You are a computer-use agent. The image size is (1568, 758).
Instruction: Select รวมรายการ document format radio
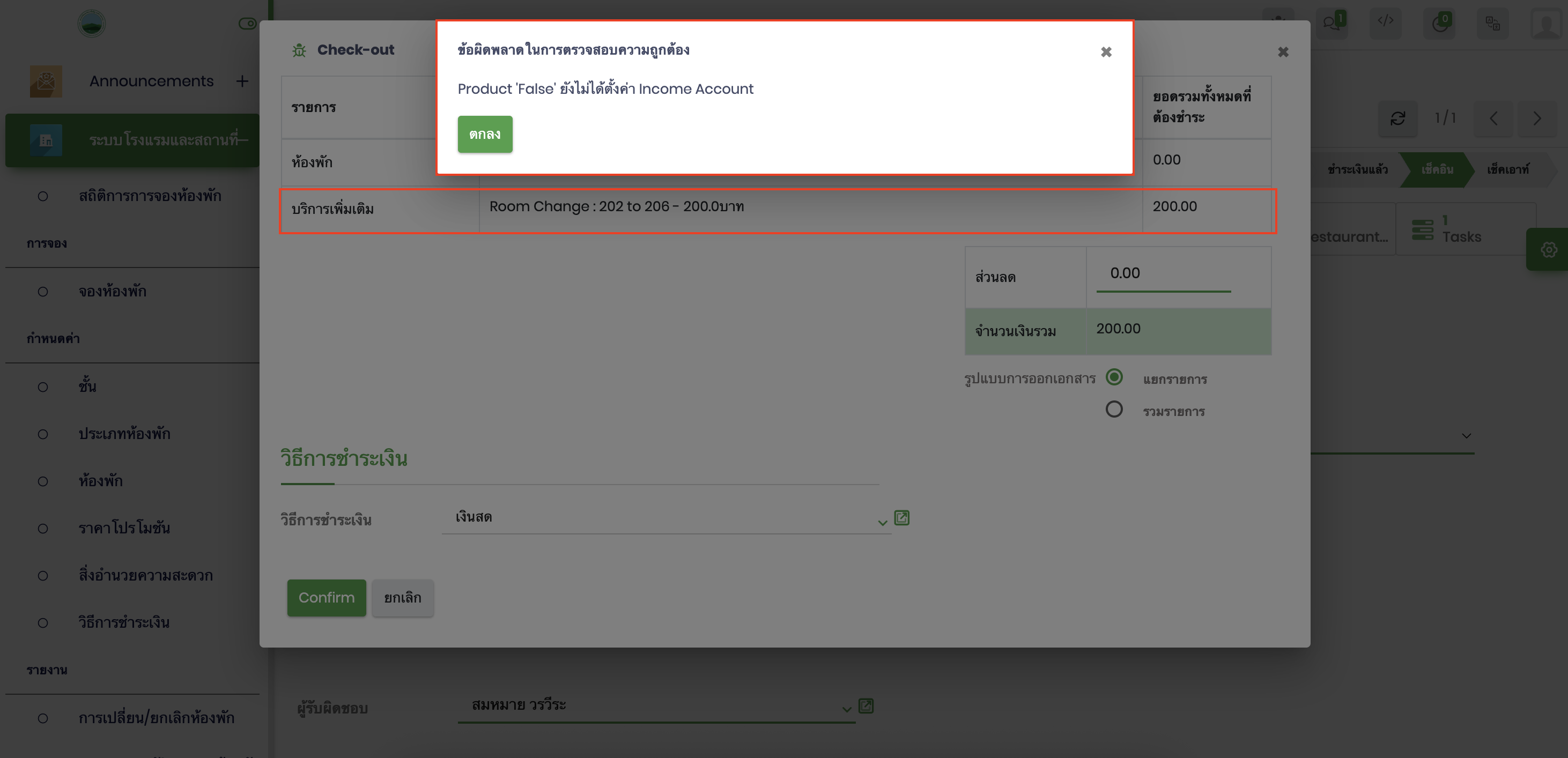pos(1114,410)
